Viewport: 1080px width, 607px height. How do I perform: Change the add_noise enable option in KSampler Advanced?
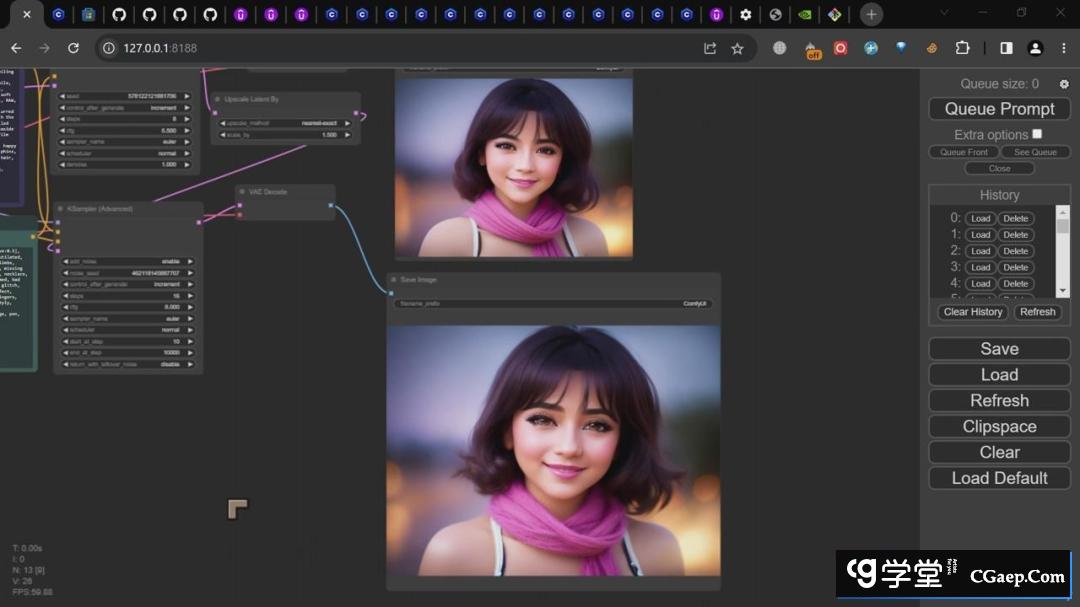tap(127, 261)
